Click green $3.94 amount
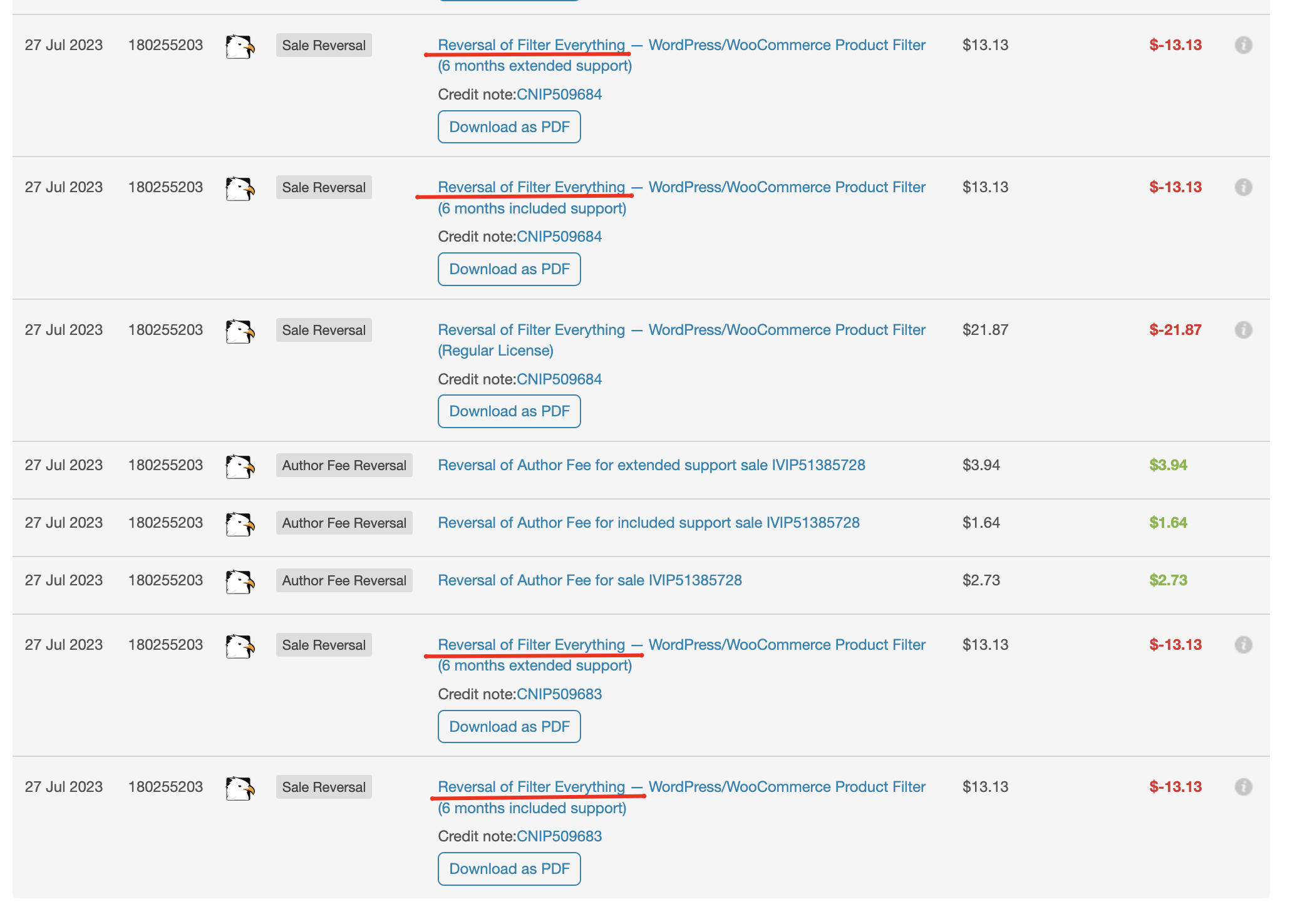Screen dimensions: 1290x924 1168,465
